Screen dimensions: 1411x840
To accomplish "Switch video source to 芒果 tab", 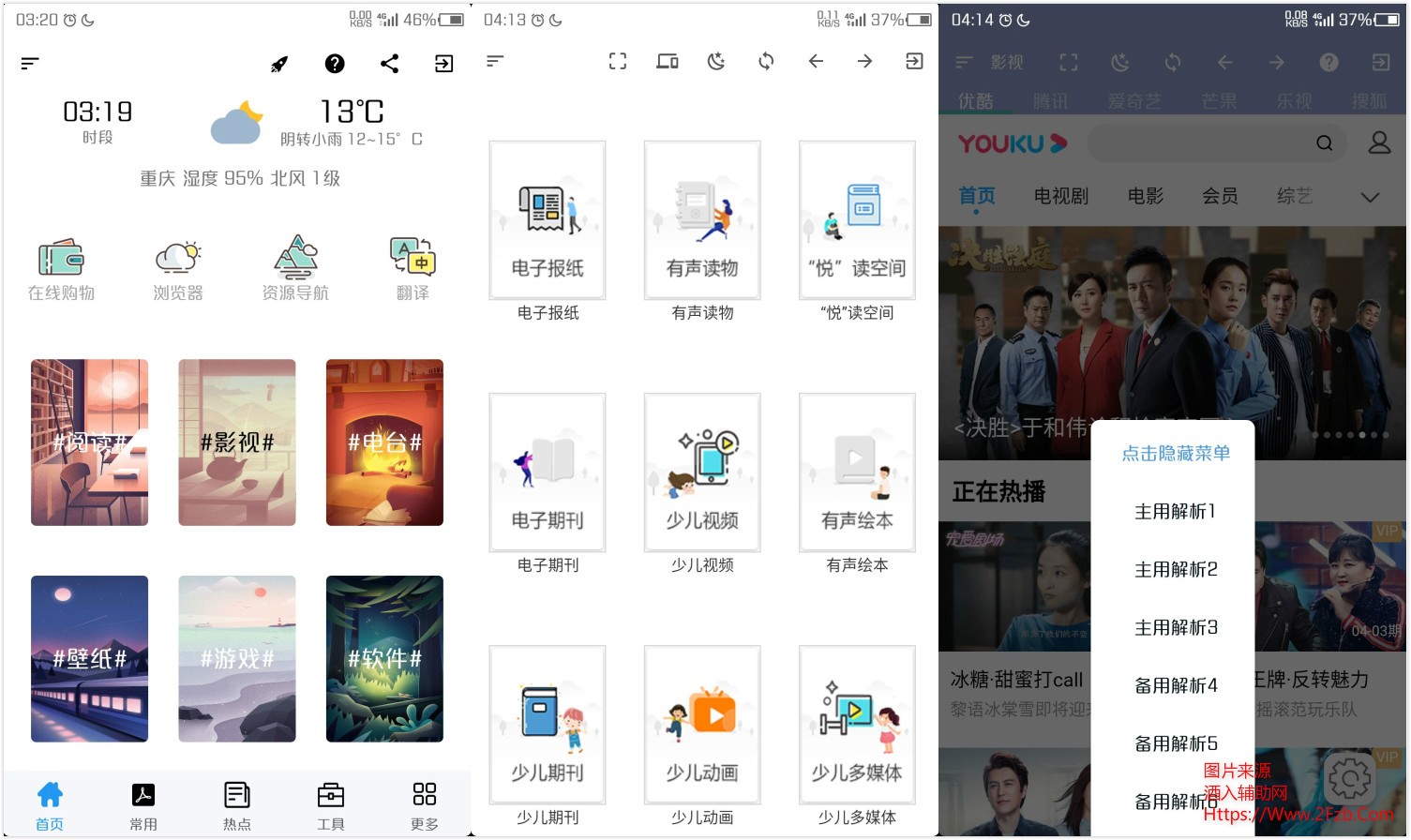I will coord(1219,100).
